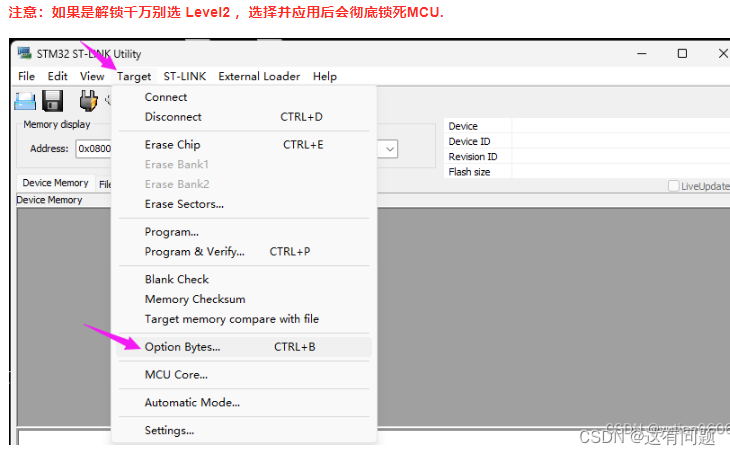730x455 pixels.
Task: Select MCU Core... menu entry
Action: pyautogui.click(x=244, y=375)
